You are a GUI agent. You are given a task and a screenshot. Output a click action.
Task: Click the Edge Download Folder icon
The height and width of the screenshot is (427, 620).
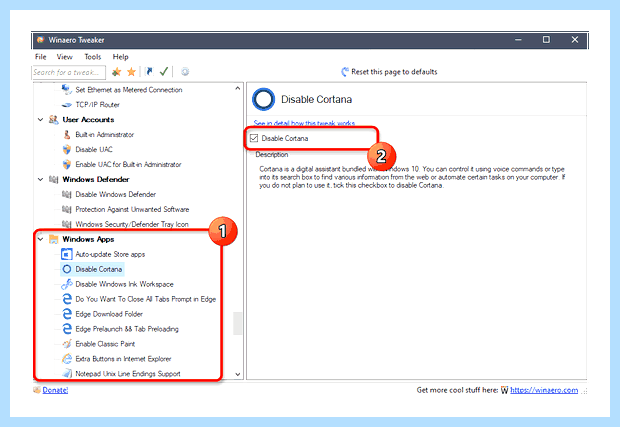[x=67, y=314]
